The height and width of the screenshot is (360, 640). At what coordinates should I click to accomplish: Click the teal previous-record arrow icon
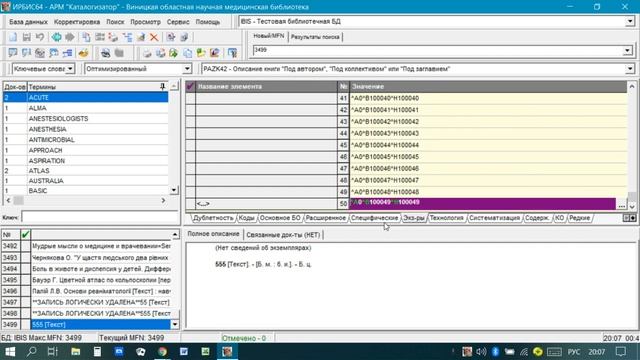coord(56,38)
